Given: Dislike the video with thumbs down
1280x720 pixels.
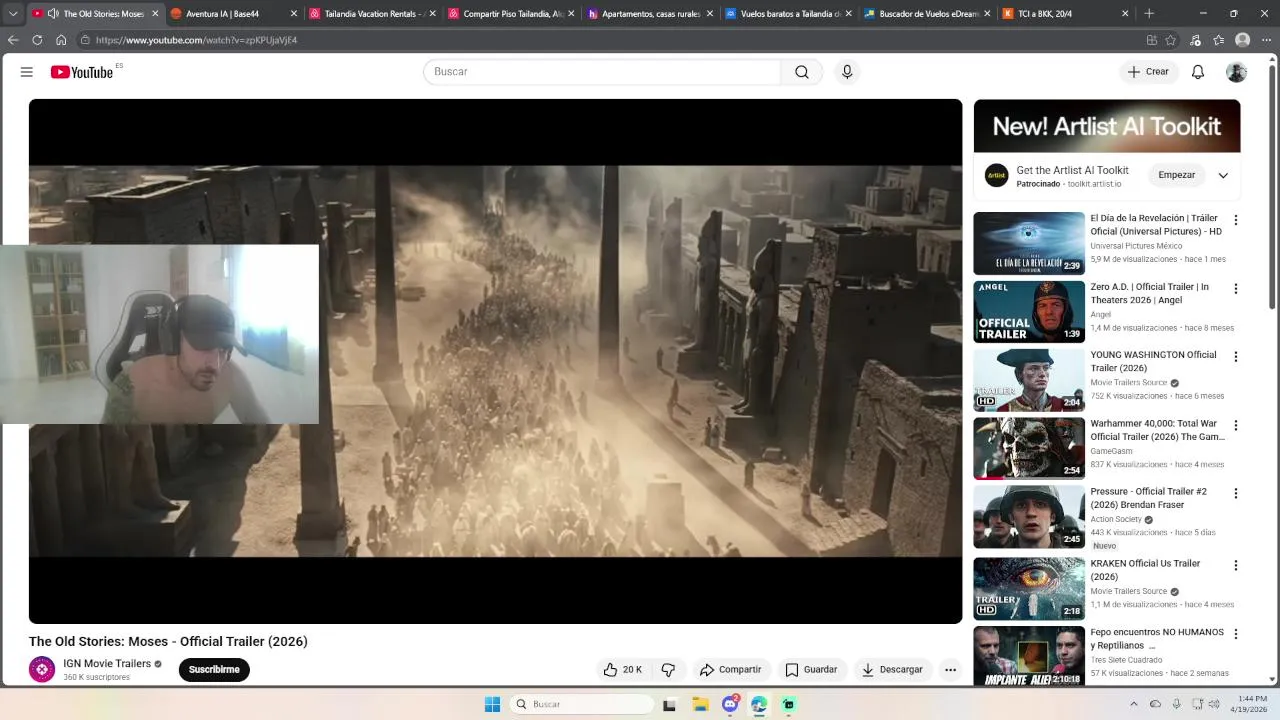Looking at the screenshot, I should pyautogui.click(x=668, y=670).
